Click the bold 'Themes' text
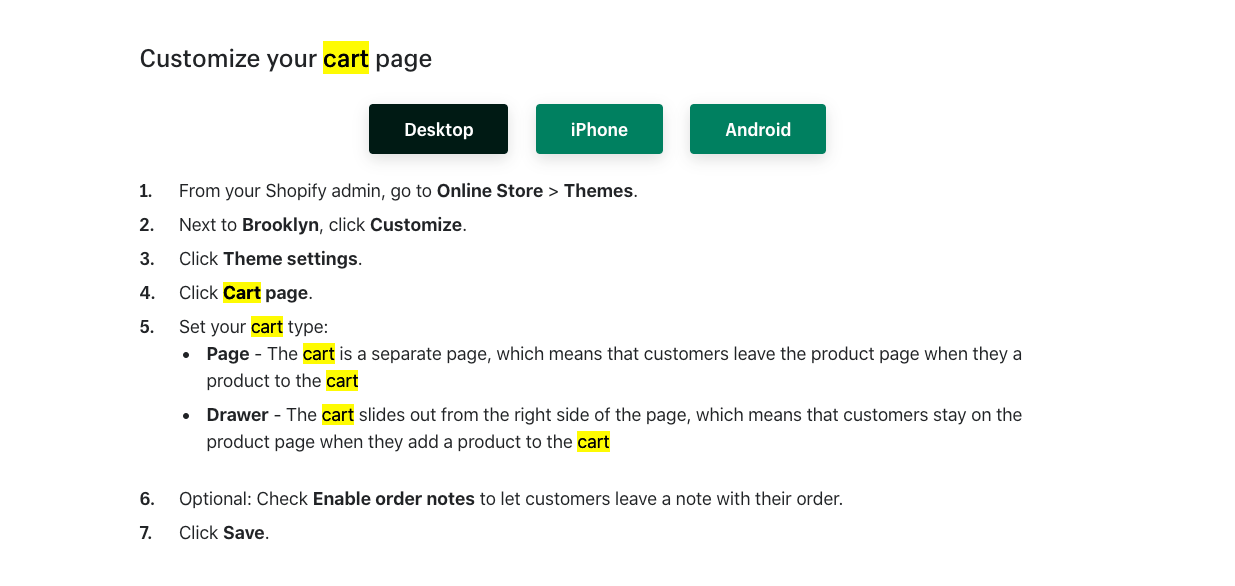The image size is (1235, 586). click(598, 191)
